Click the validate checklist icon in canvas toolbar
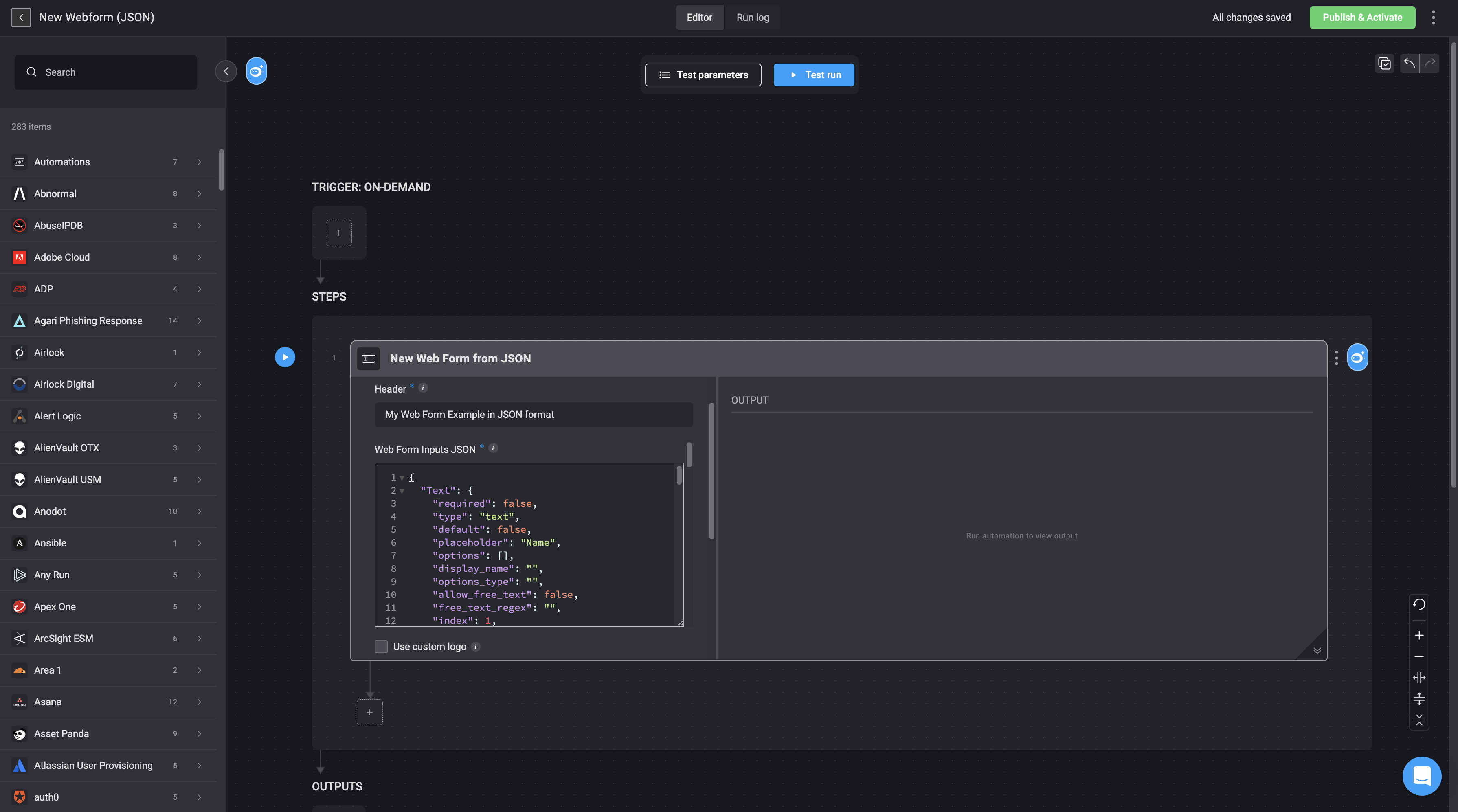The width and height of the screenshot is (1458, 812). pyautogui.click(x=1384, y=64)
